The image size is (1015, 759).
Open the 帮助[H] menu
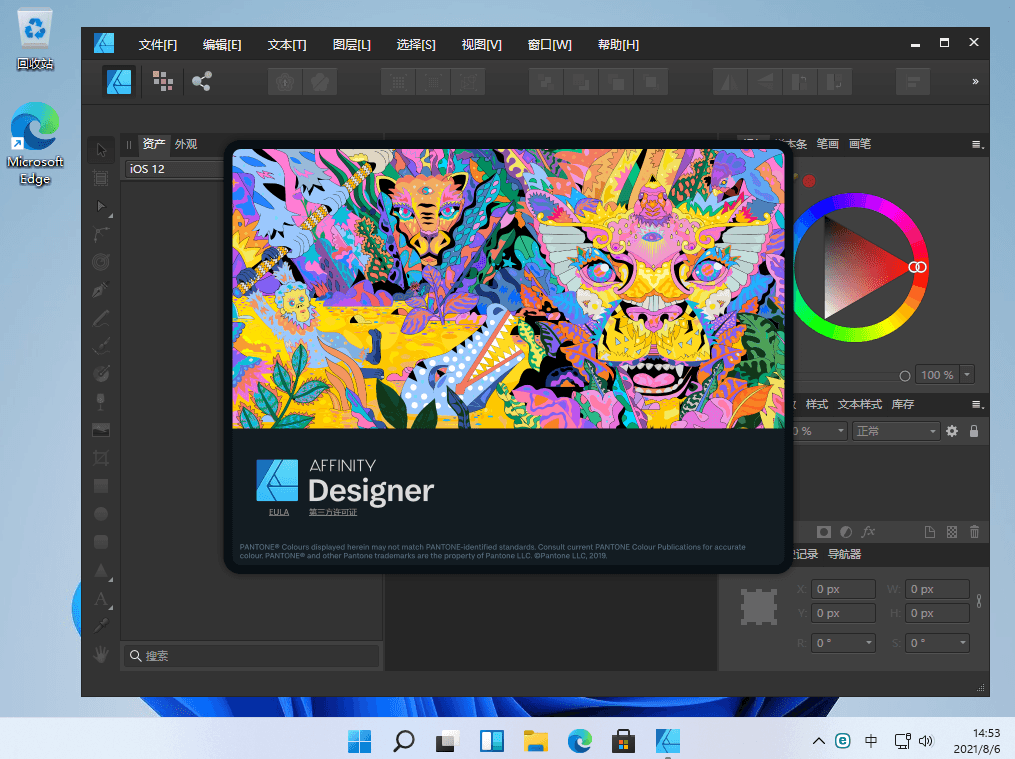point(618,45)
